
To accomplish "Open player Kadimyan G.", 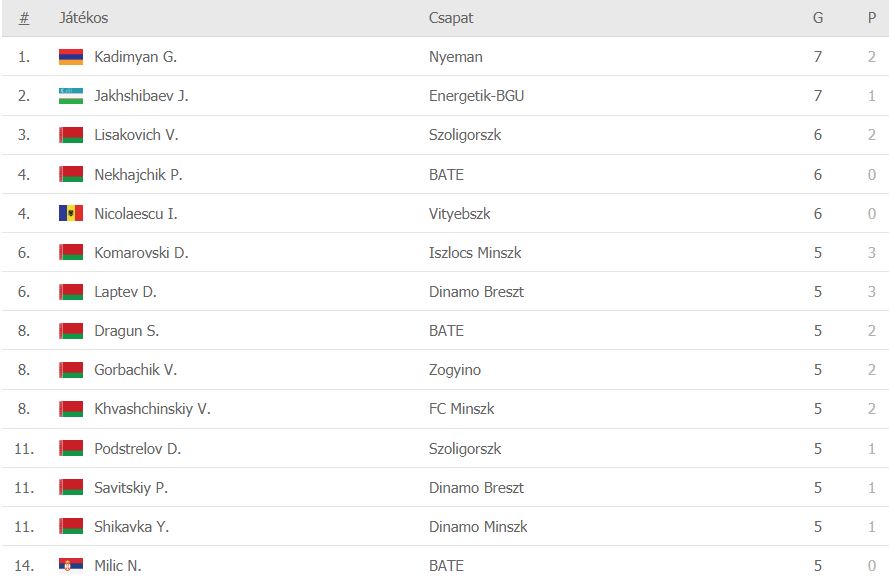I will click(x=136, y=57).
